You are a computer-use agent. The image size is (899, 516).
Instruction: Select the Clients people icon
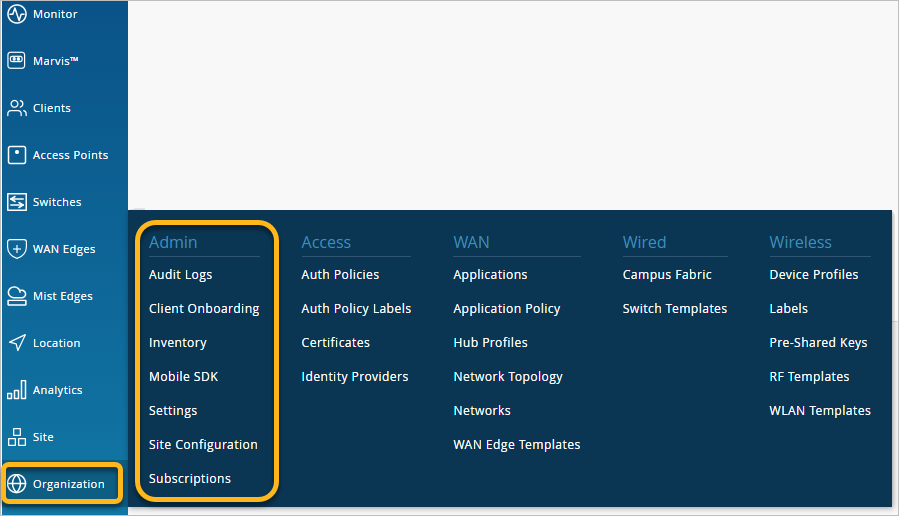click(x=16, y=108)
